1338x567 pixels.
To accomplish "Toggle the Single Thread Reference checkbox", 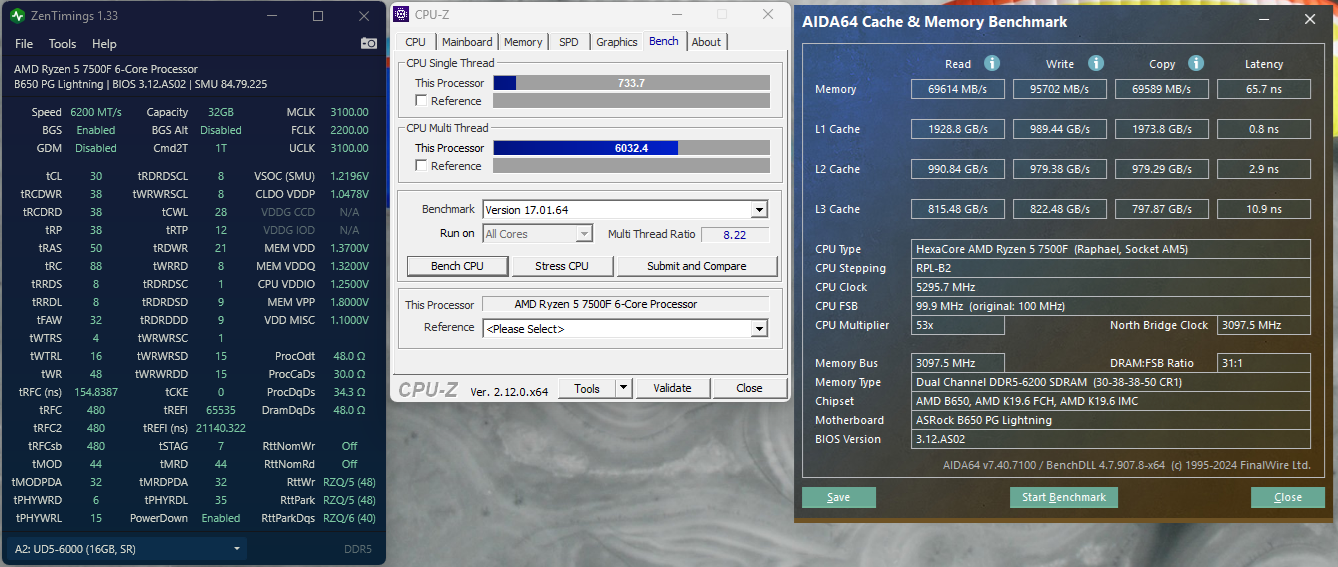I will 421,101.
